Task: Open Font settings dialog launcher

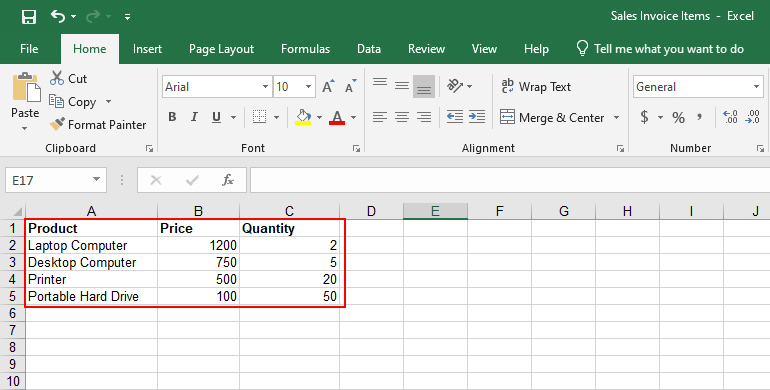Action: point(357,149)
